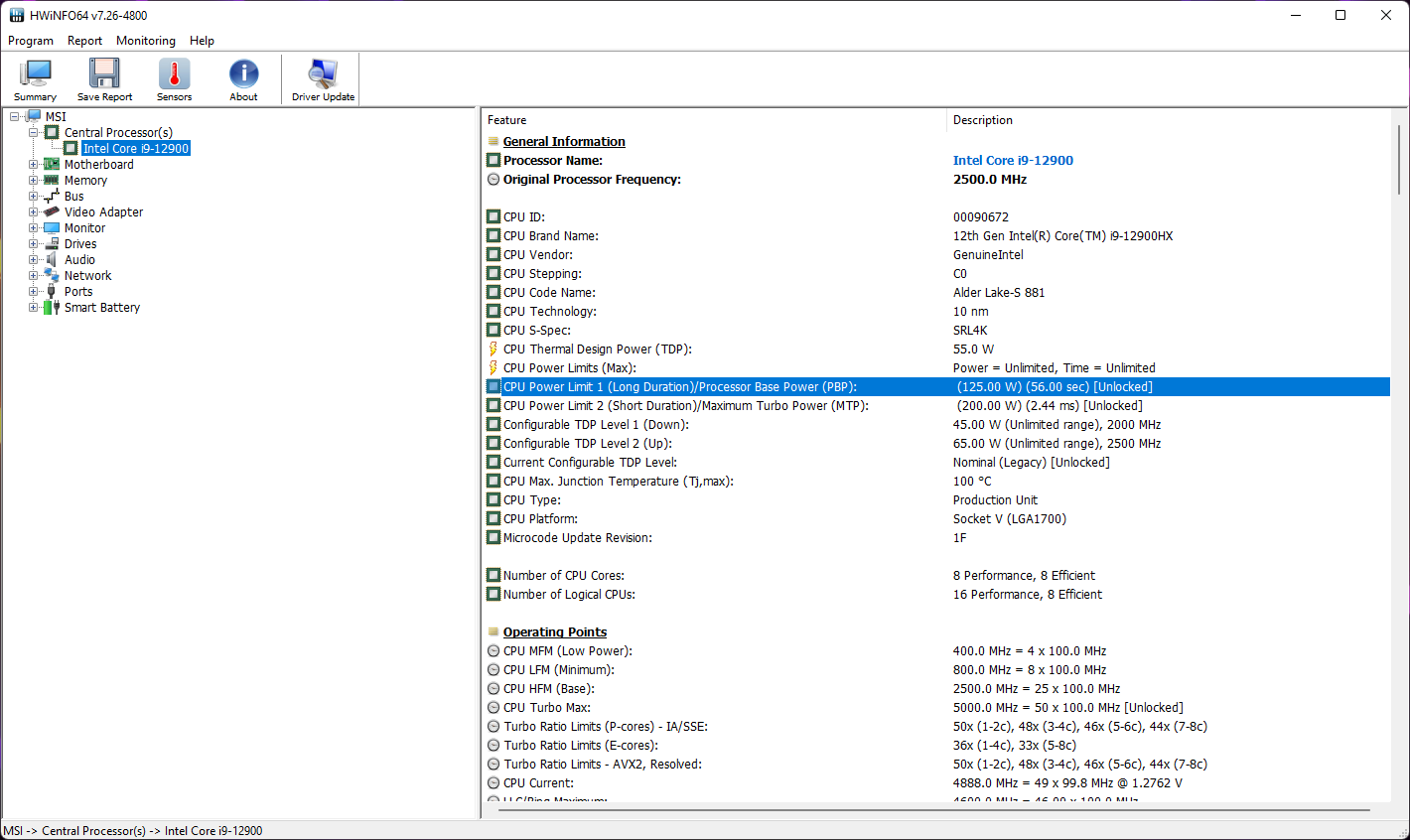Launch the Driver Update tool
The height and width of the screenshot is (840, 1410).
point(323,79)
